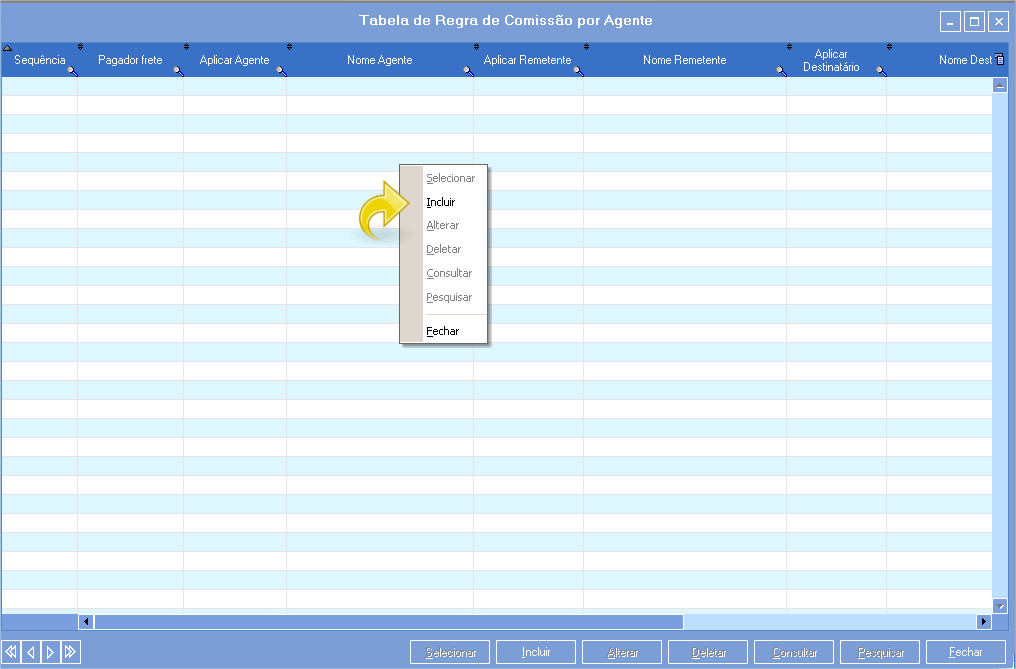Click the ascending sort triangle above Sequência
Screen dimensions: 1016x669
[x=7, y=47]
